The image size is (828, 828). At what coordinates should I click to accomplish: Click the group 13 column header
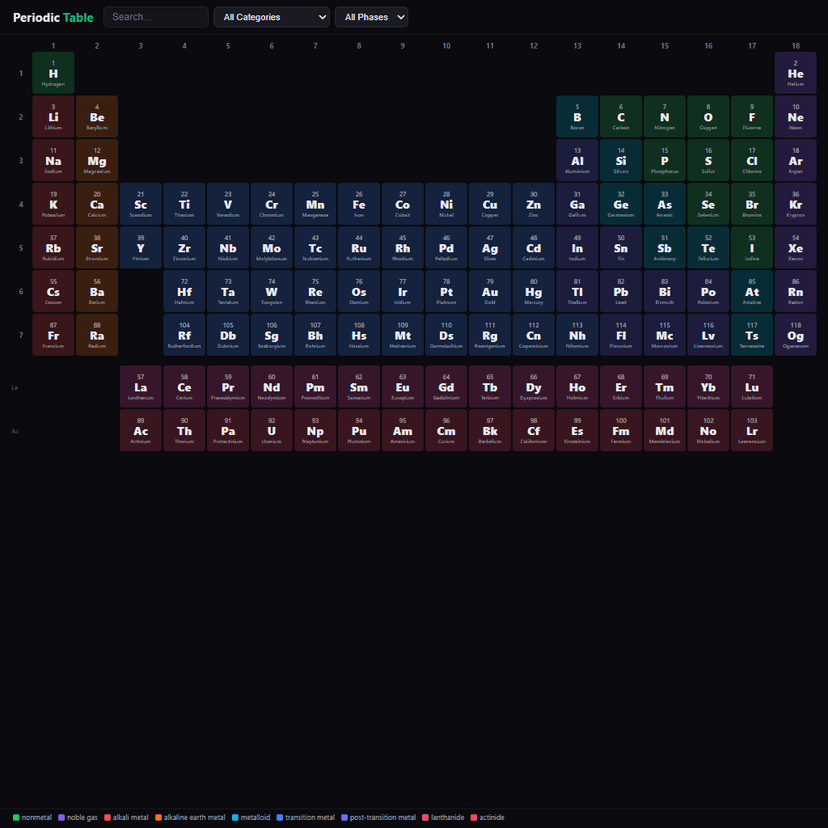coord(577,46)
